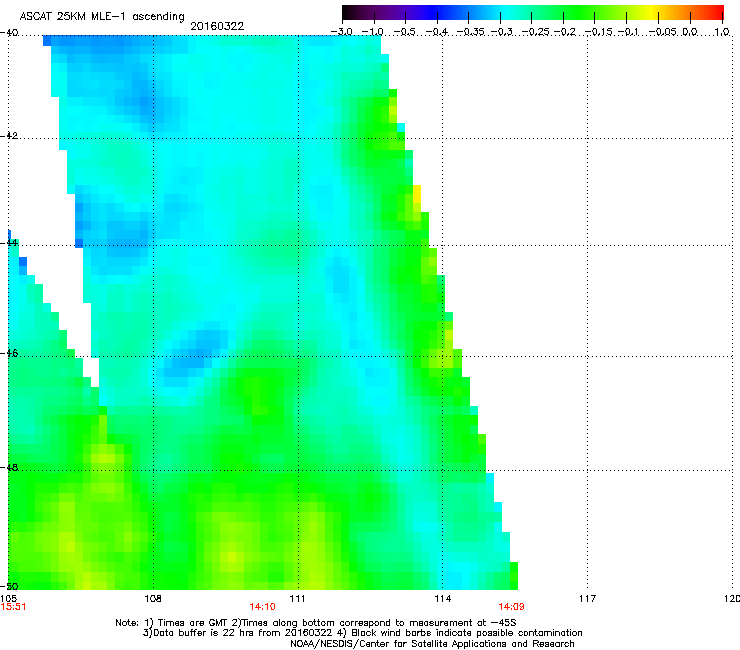The height and width of the screenshot is (650, 740).
Task: Click the date label 20160322
Action: point(217,26)
